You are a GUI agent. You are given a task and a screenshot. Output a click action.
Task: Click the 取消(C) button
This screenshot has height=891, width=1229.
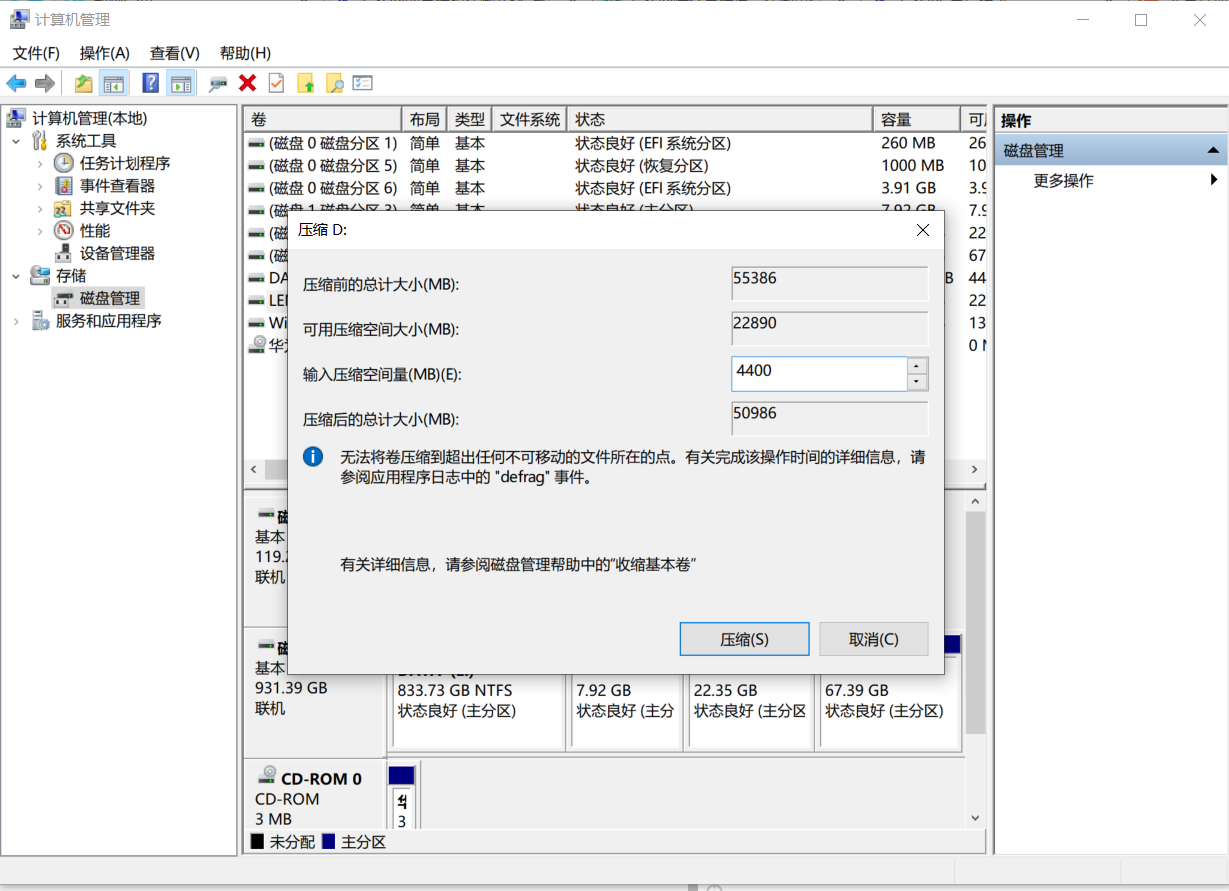874,639
